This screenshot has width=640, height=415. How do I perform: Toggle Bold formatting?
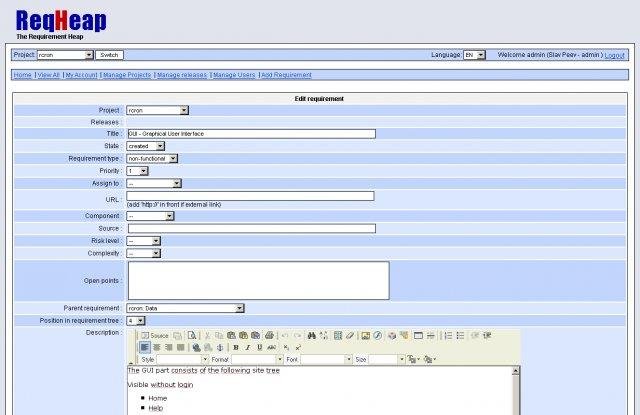(x=236, y=347)
